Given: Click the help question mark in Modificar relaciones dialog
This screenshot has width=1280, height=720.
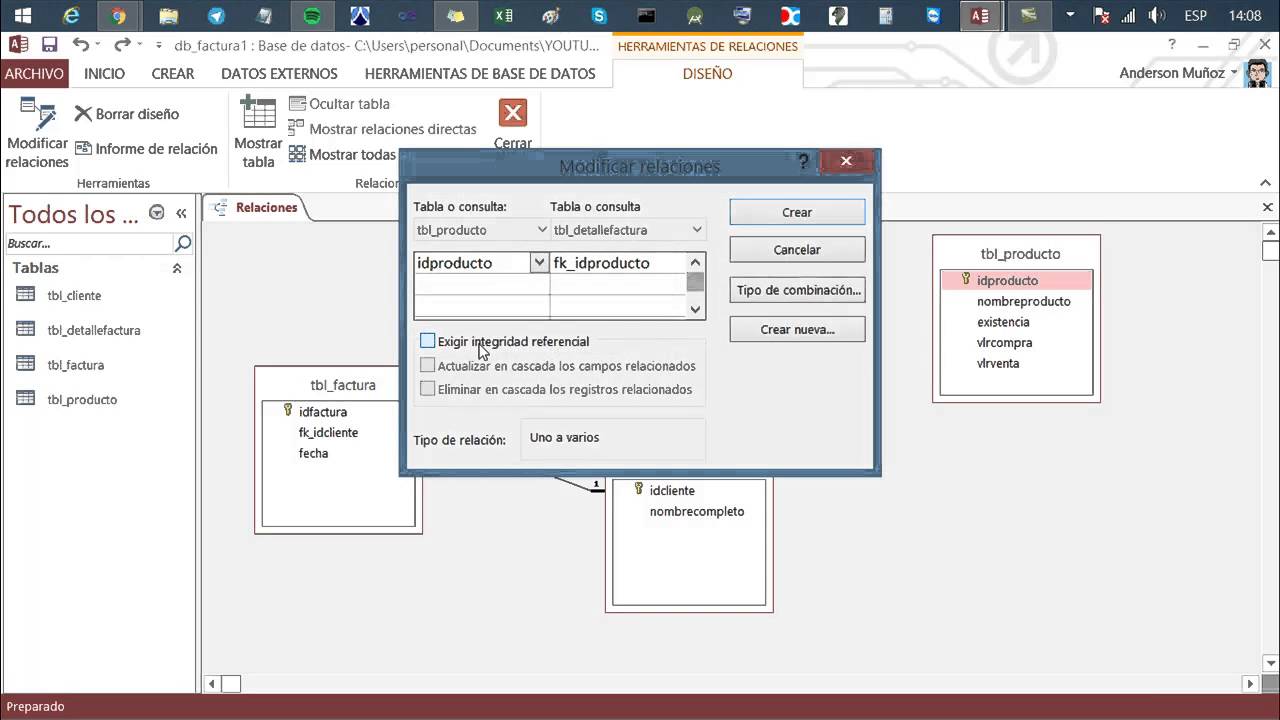Looking at the screenshot, I should 802,161.
